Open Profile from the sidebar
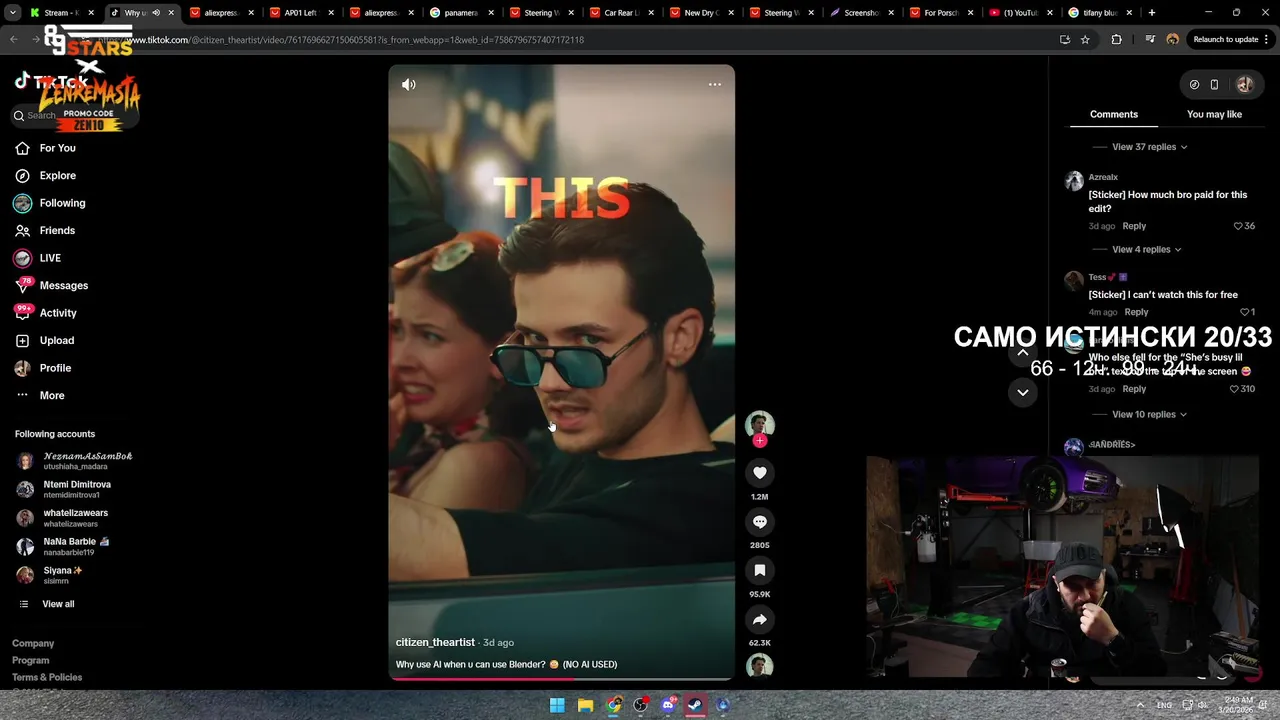 click(x=55, y=368)
